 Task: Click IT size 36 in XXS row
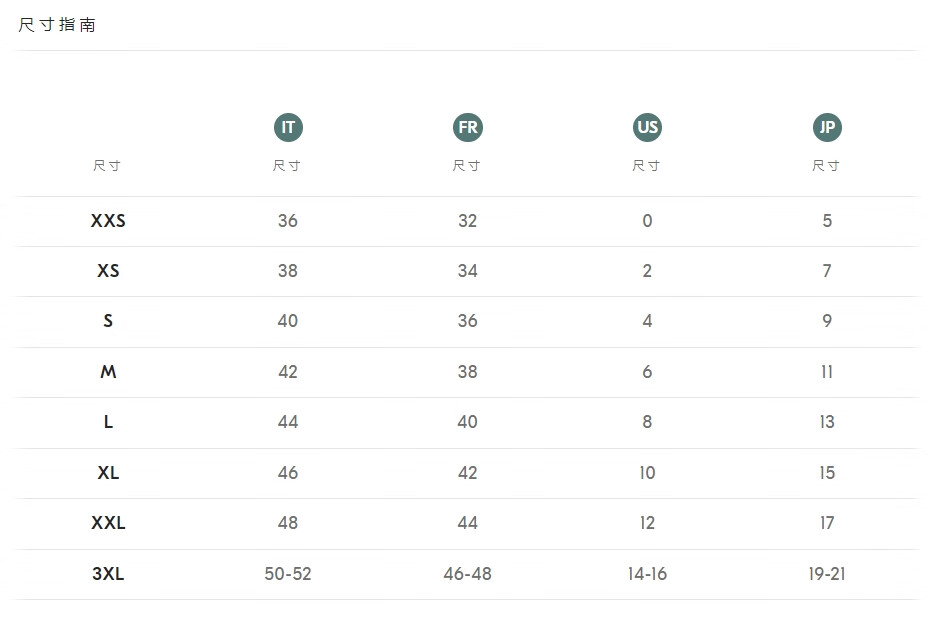pos(288,221)
